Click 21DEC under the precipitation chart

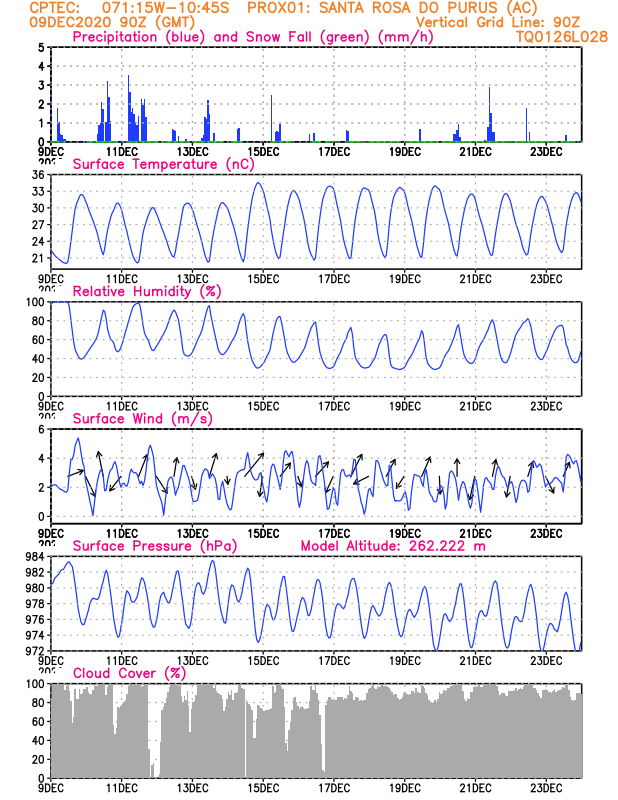(x=475, y=152)
